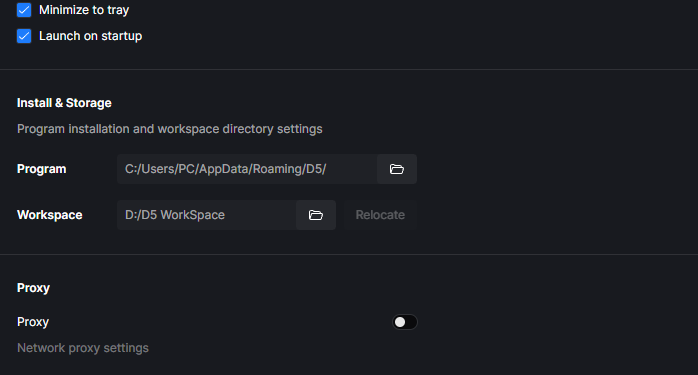Click the Workspace label
The width and height of the screenshot is (698, 375).
click(x=49, y=215)
